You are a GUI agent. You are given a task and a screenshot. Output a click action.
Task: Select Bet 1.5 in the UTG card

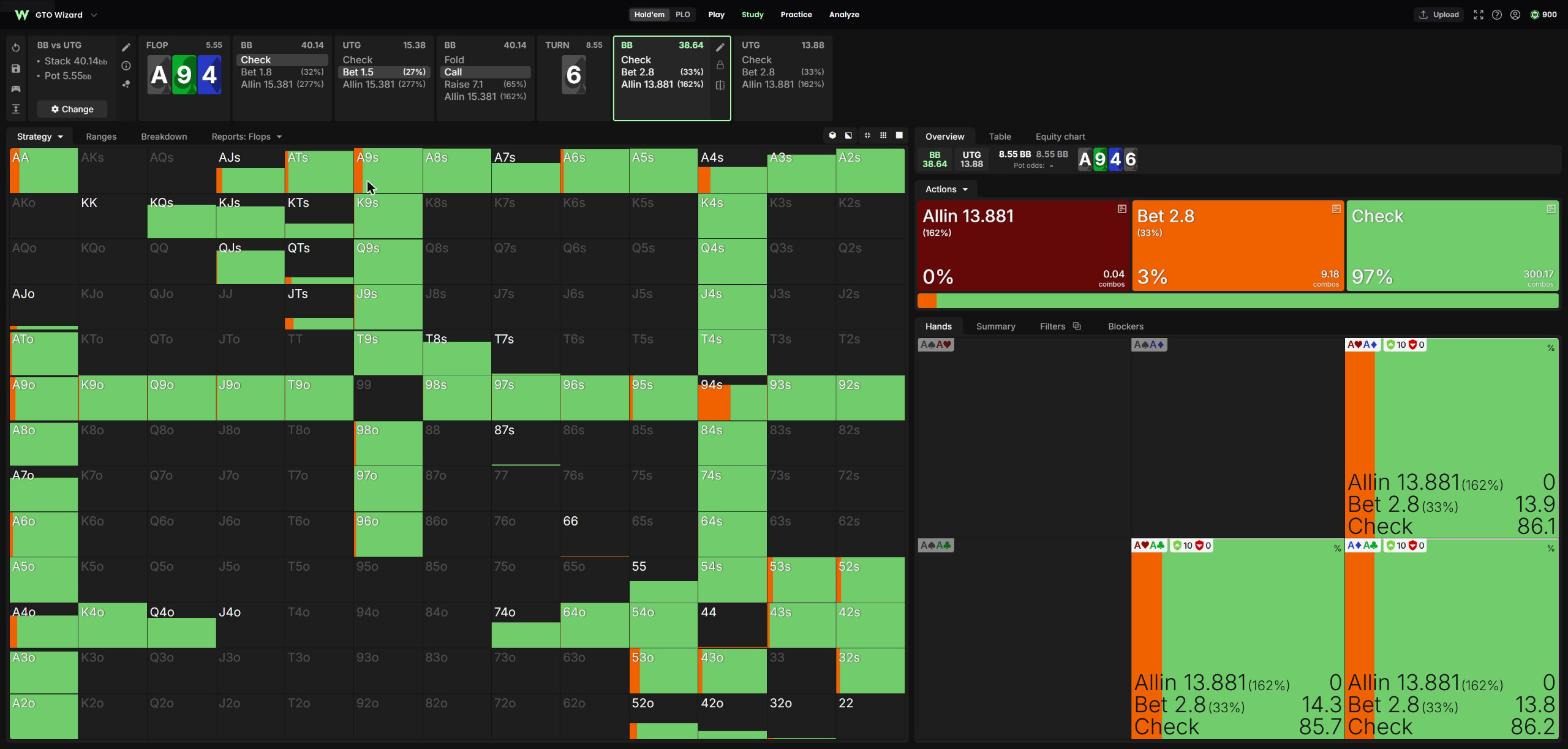click(384, 72)
